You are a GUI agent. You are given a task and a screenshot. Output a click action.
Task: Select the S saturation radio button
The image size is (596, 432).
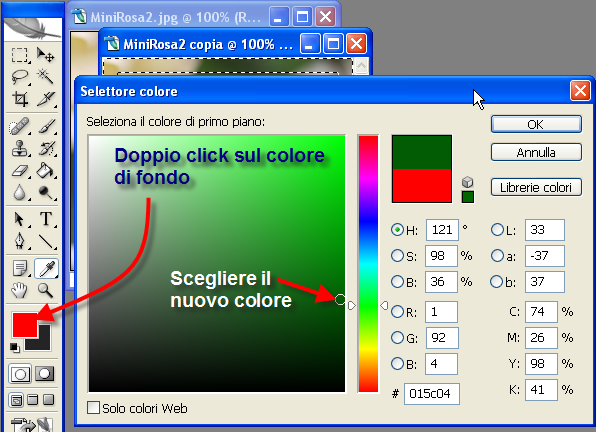pos(397,256)
